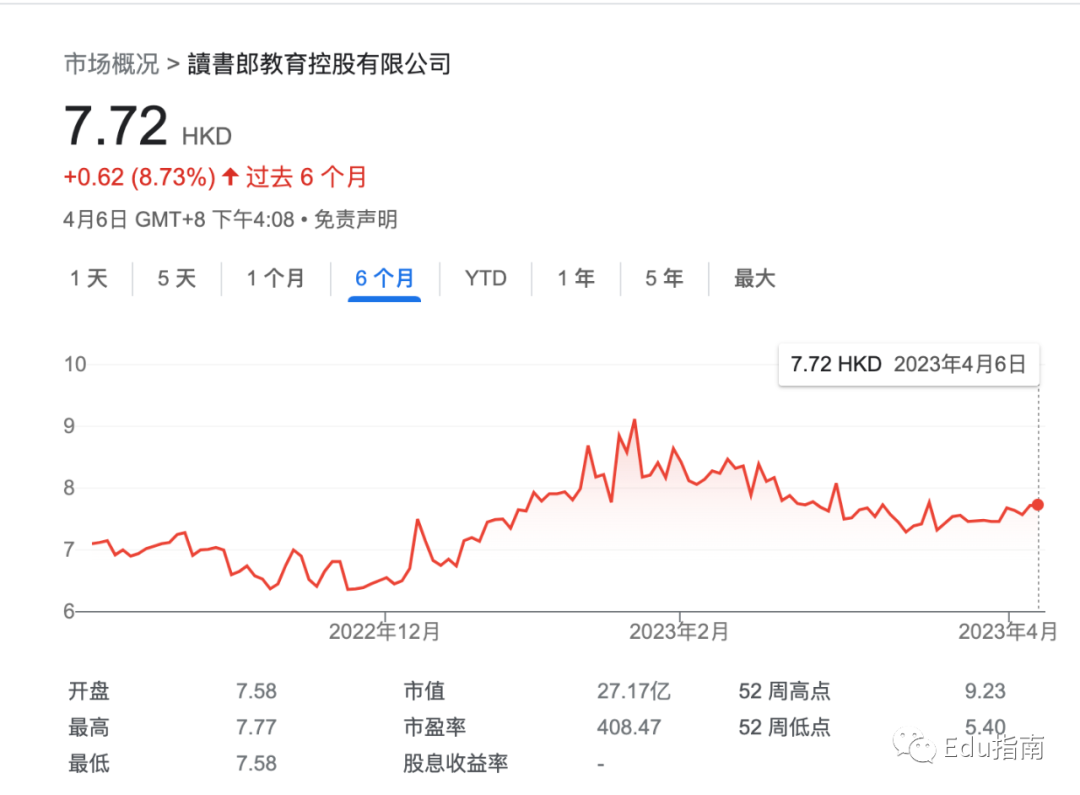This screenshot has height=795, width=1080.
Task: Click the 开盘 row label
Action: coord(89,691)
